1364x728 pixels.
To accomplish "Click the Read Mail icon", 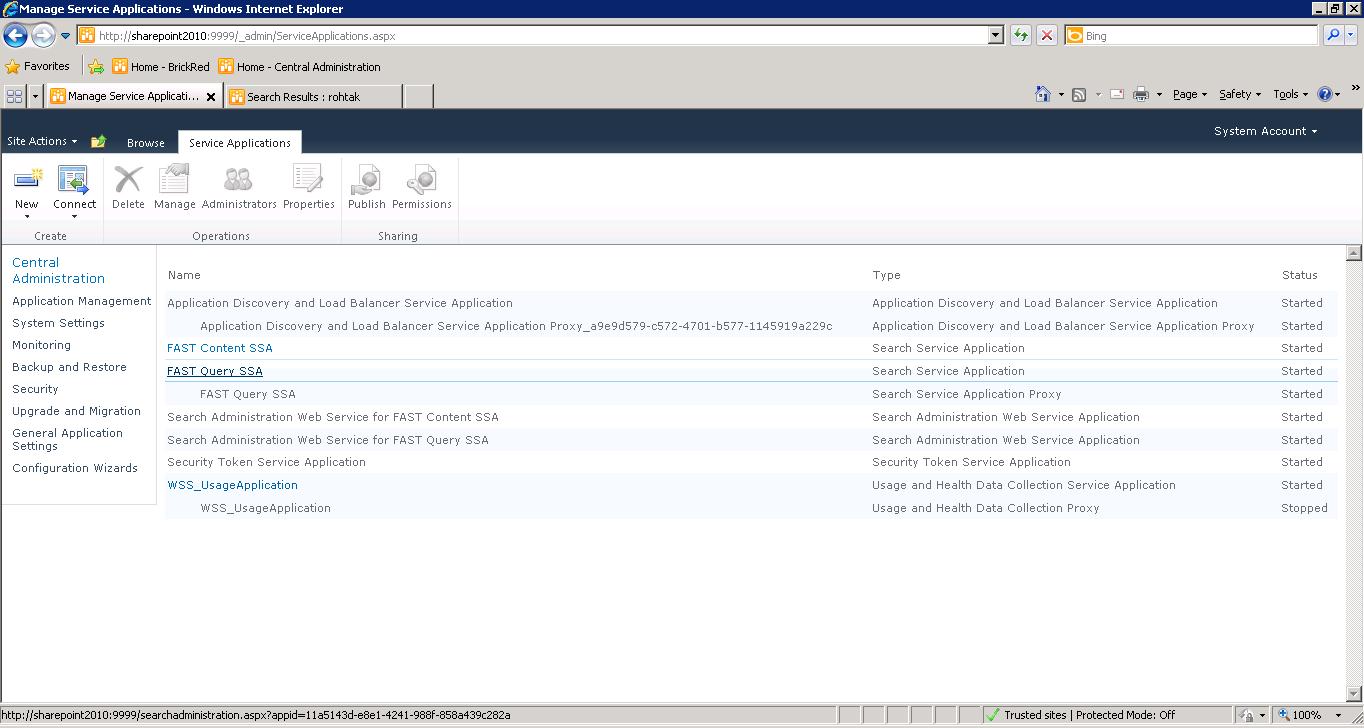I will pos(1115,94).
